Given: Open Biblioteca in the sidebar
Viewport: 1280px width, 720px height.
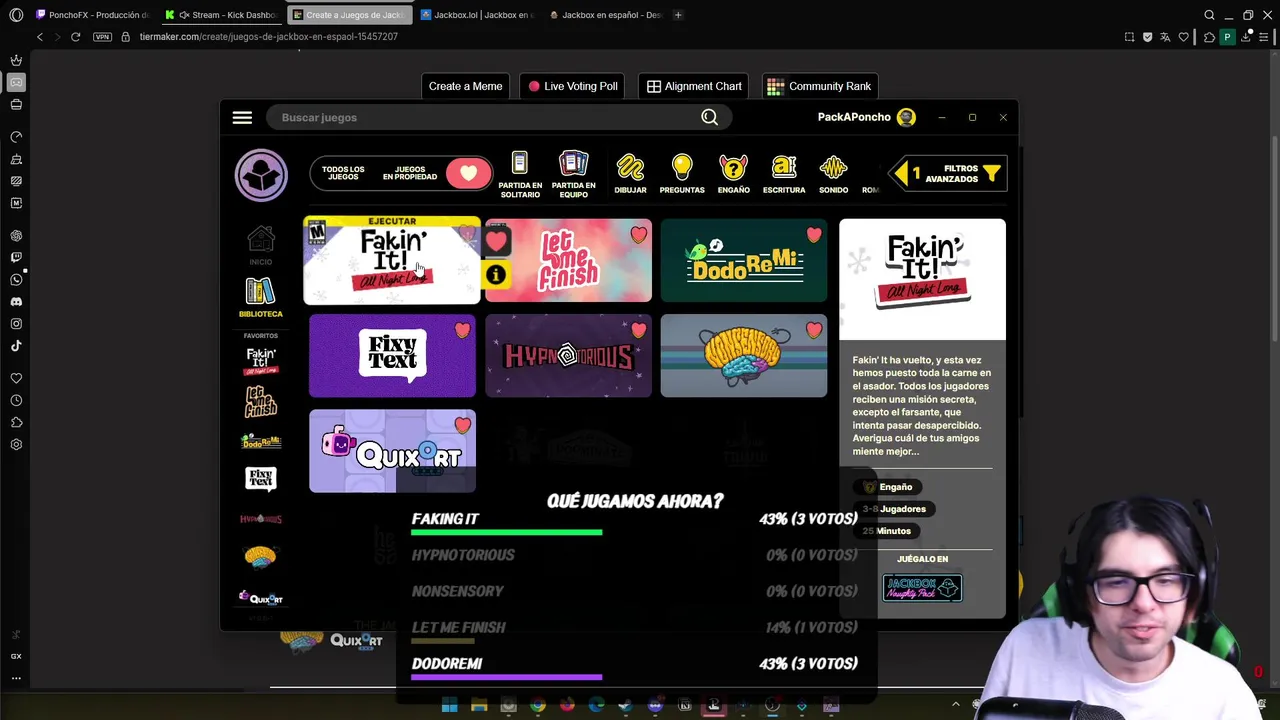Looking at the screenshot, I should point(261,298).
